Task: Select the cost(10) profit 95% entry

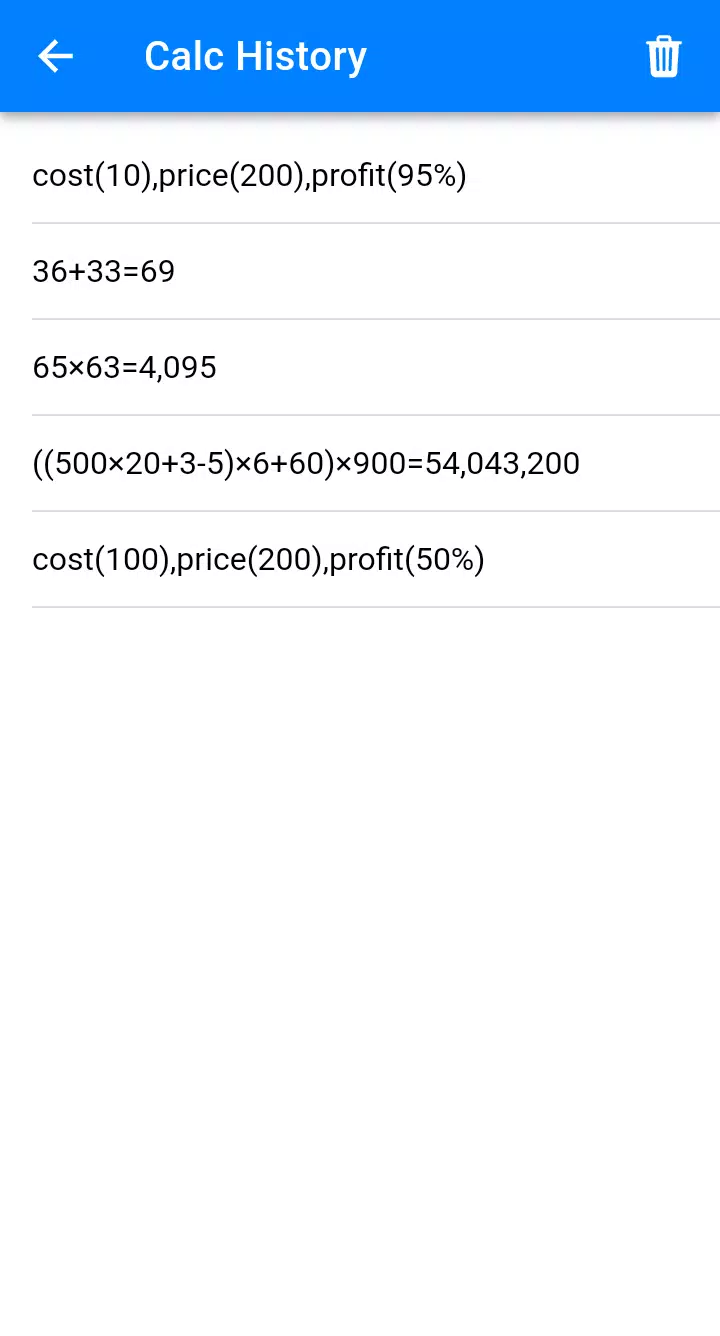Action: [x=249, y=176]
